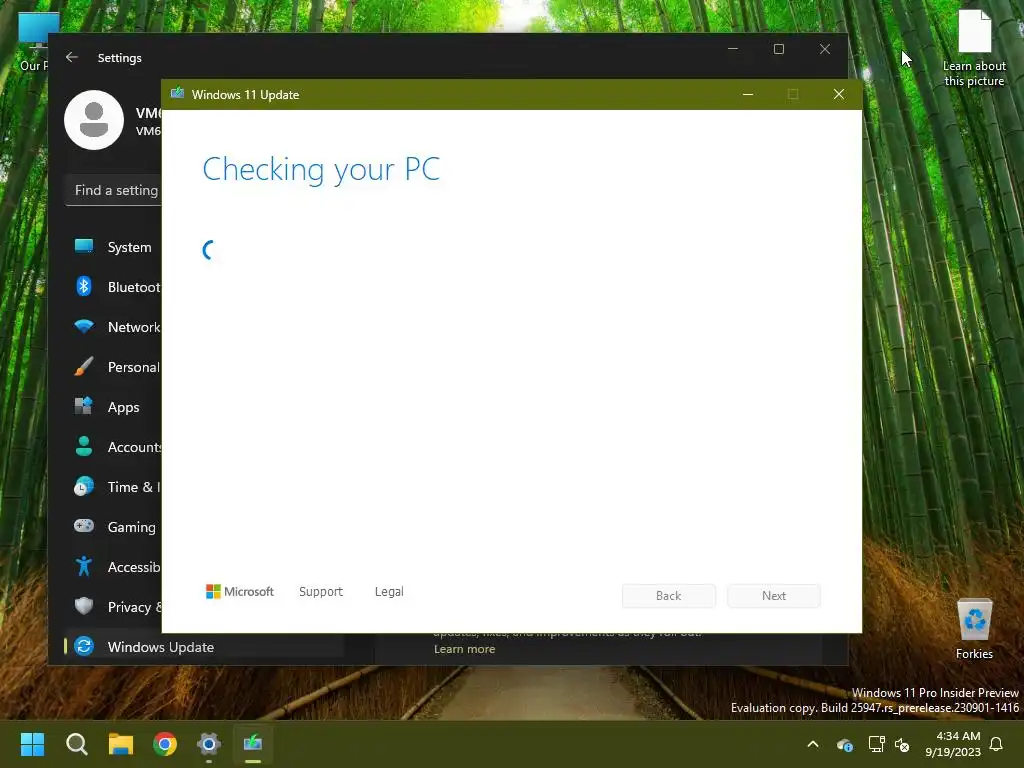
Task: Click Learn more link in Settings window
Action: [x=464, y=649]
